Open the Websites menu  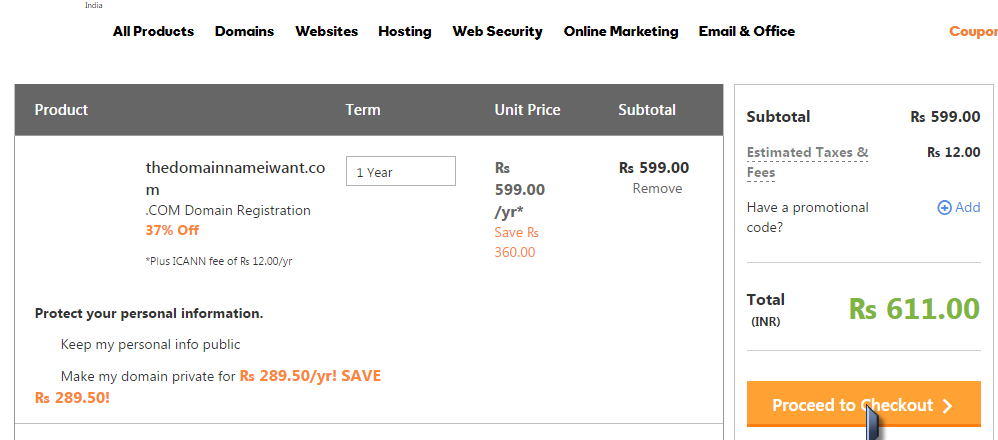coord(327,31)
